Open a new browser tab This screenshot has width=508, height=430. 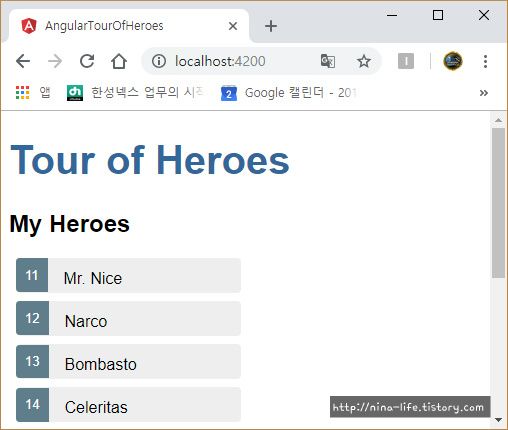[271, 26]
